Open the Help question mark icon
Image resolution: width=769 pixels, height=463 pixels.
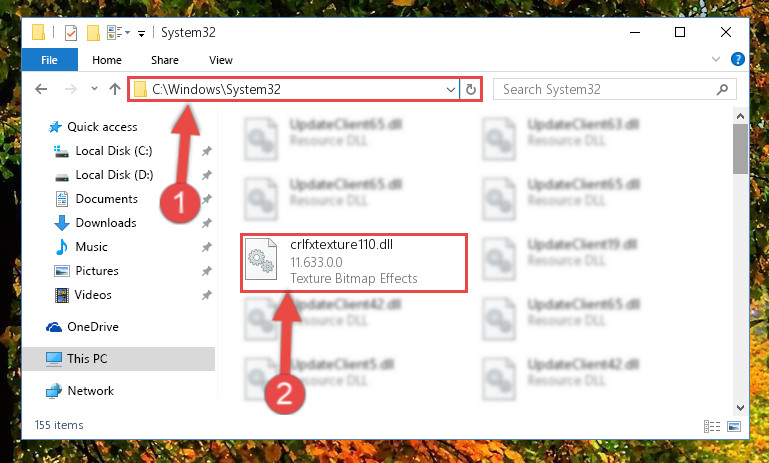(738, 59)
